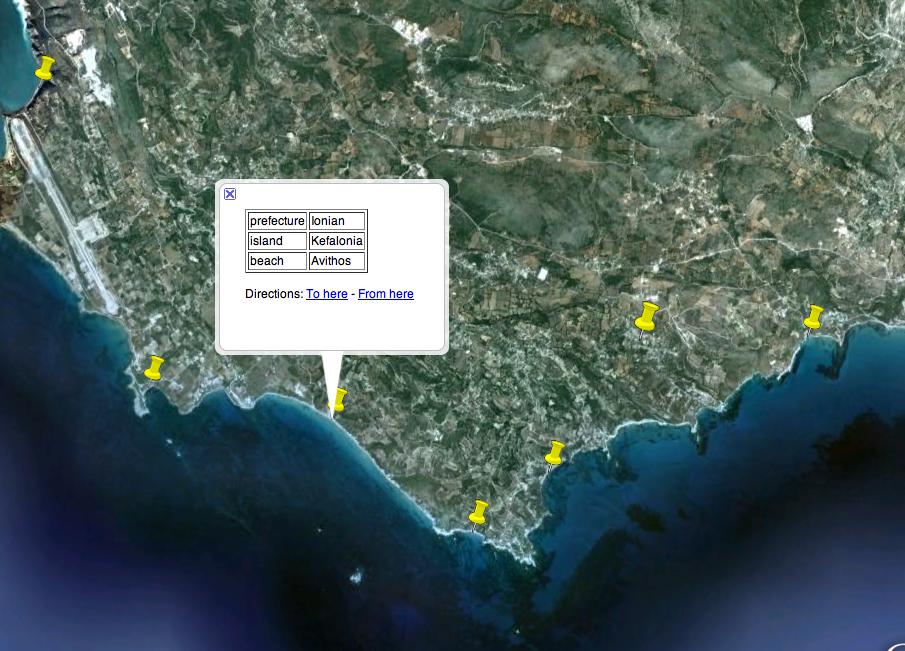Open the pushpin at the cove east of the cape
Viewport: 905px width, 651px height.
point(555,452)
